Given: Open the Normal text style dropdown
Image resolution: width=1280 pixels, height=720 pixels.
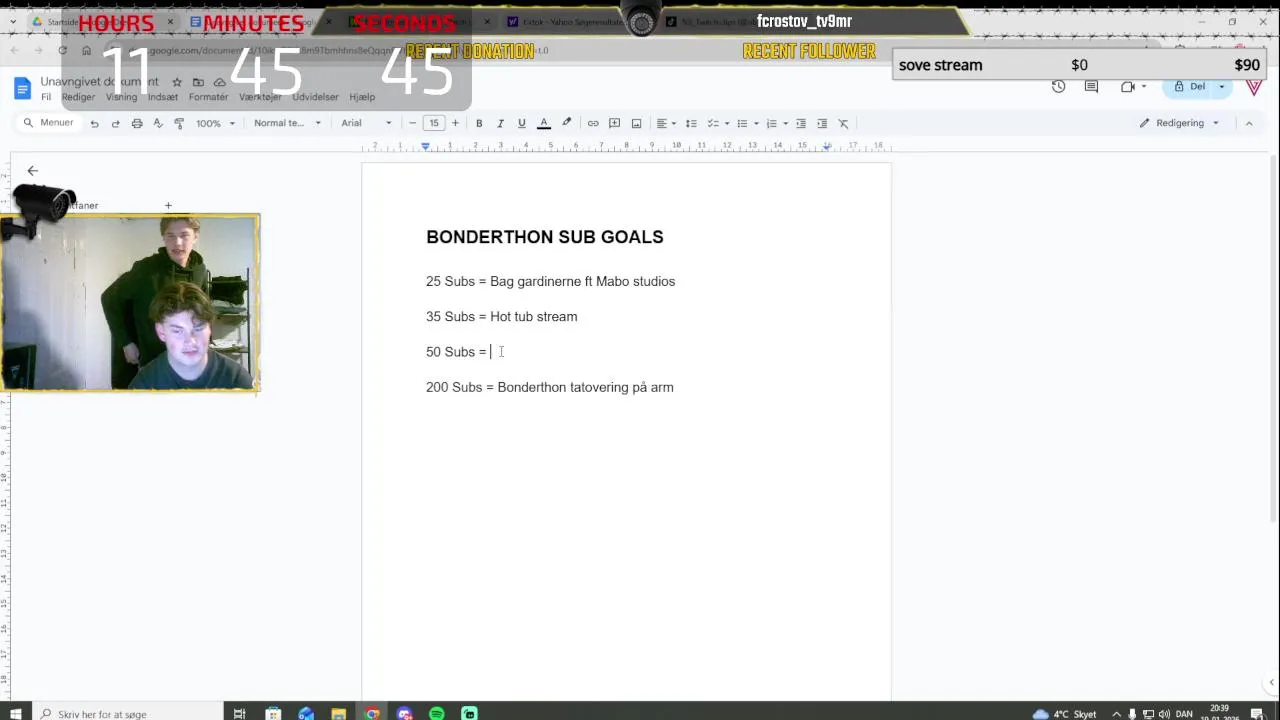Looking at the screenshot, I should 287,123.
